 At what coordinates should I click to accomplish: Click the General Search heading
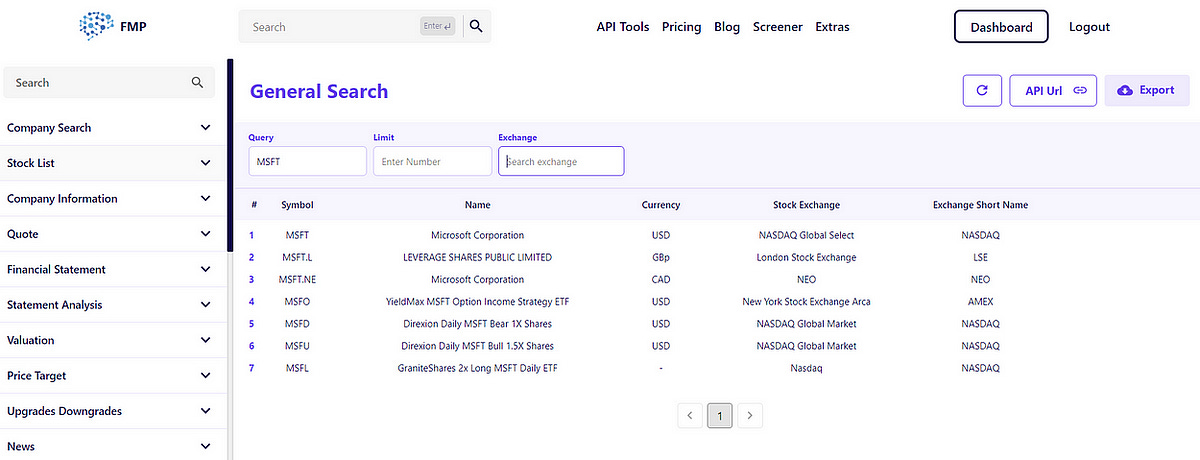pos(319,91)
